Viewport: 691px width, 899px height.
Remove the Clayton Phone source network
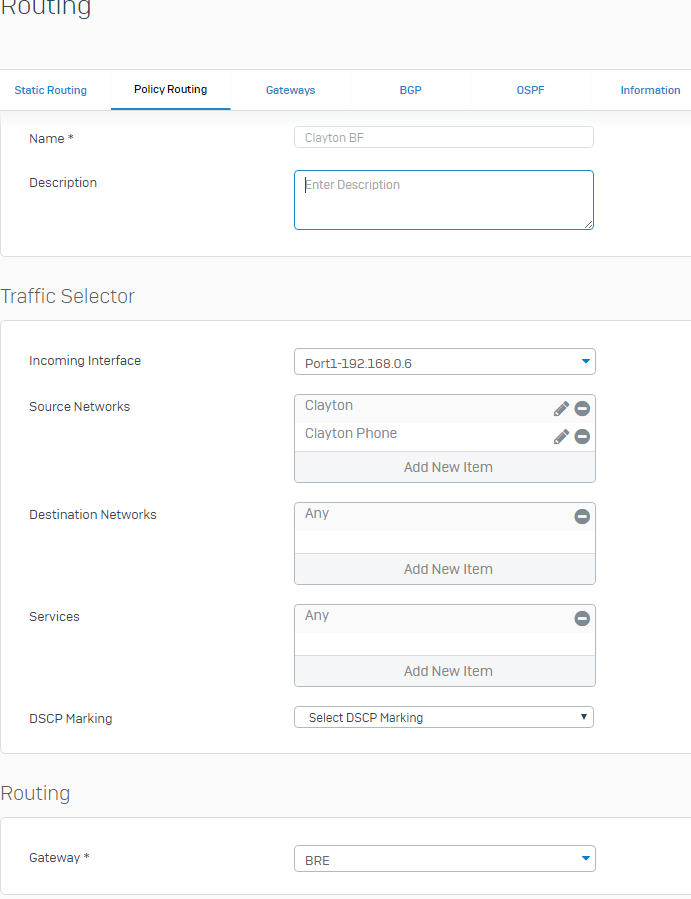pyautogui.click(x=582, y=436)
